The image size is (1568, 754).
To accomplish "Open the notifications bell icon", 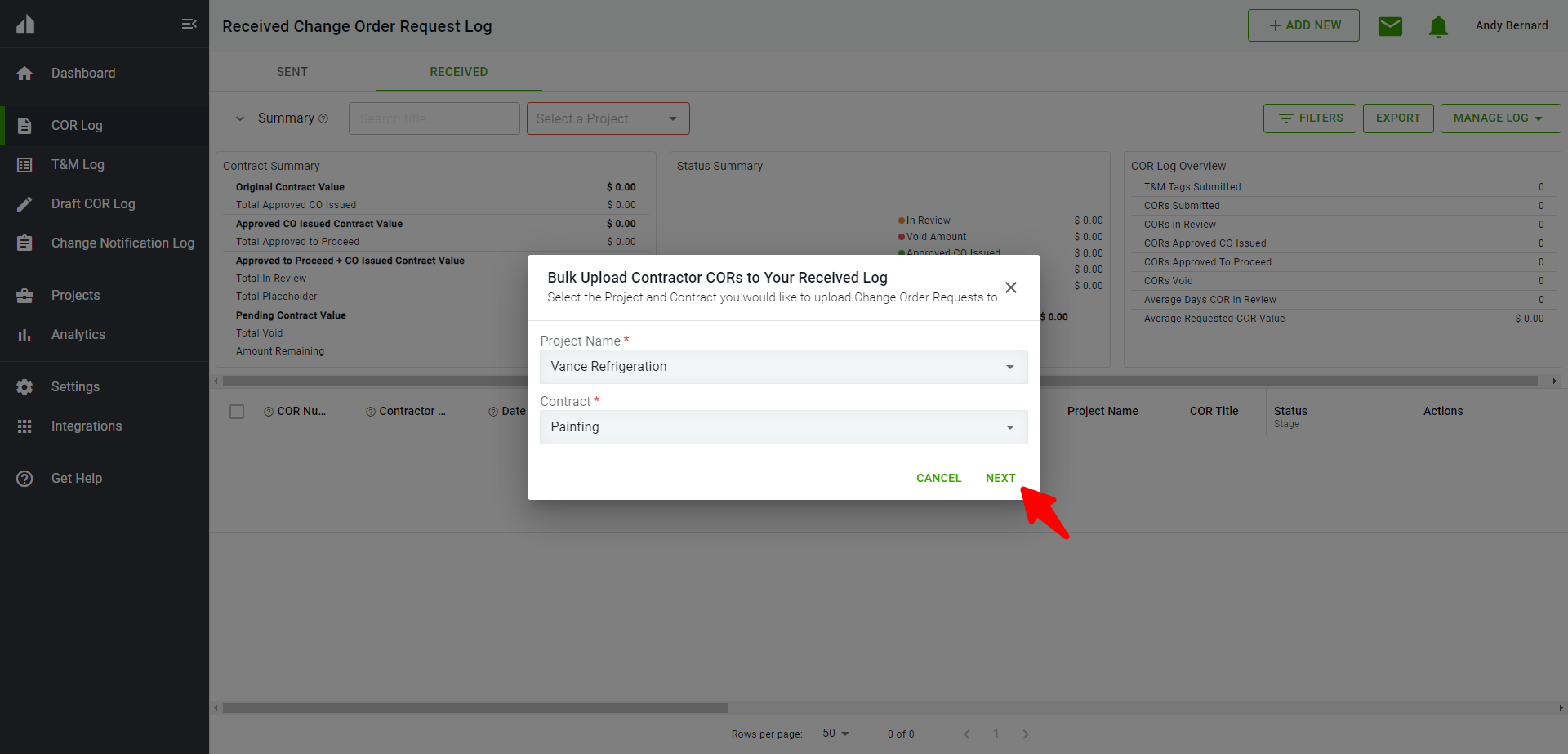I will point(1438,26).
